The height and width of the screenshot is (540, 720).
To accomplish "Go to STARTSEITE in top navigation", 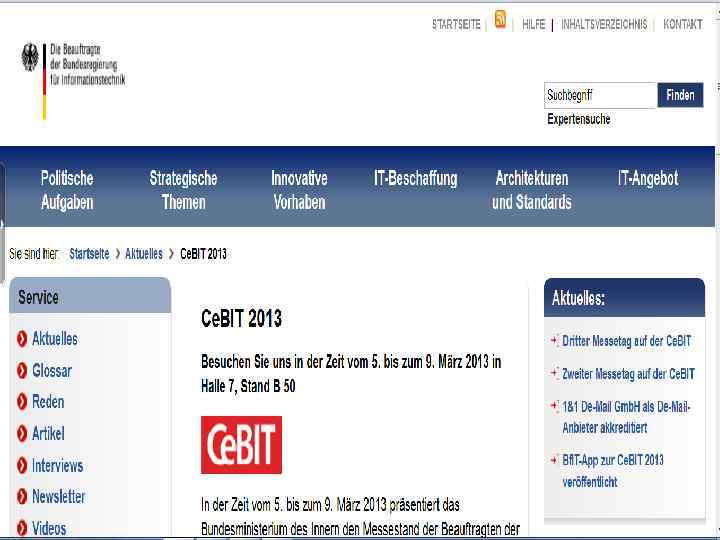I will pos(456,24).
